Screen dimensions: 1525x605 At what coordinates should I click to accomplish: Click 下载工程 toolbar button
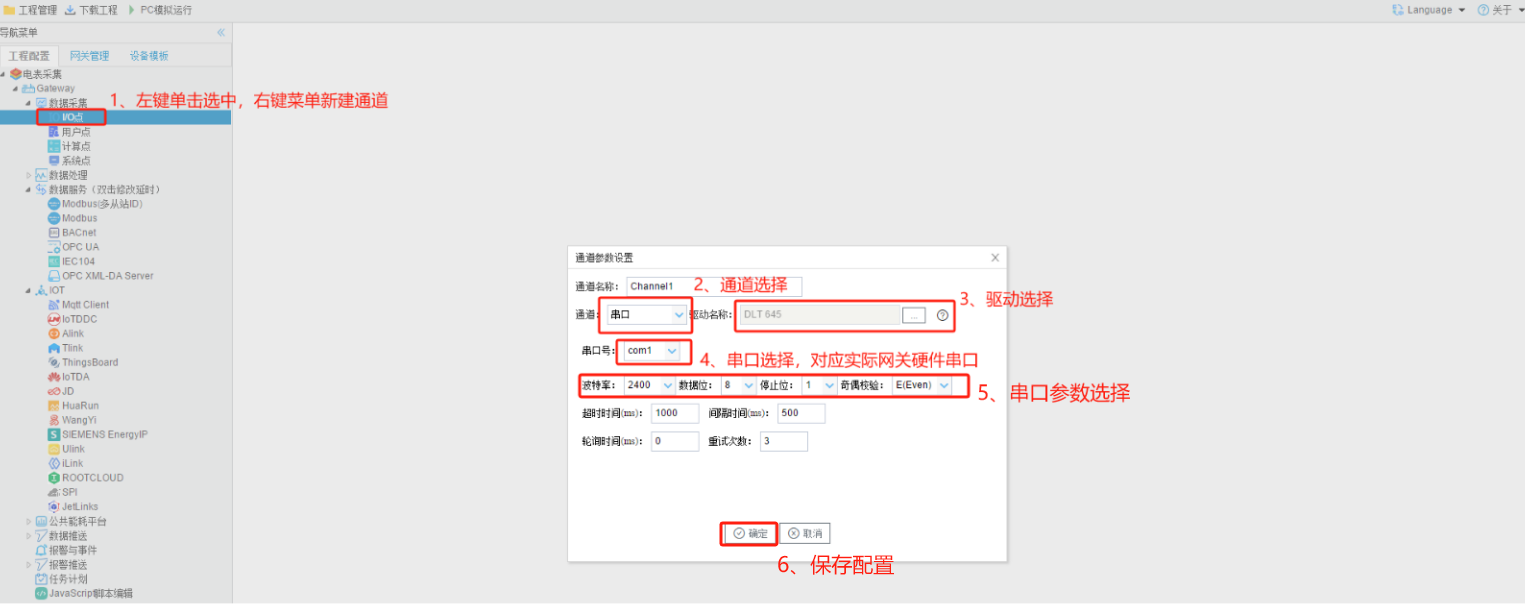91,10
